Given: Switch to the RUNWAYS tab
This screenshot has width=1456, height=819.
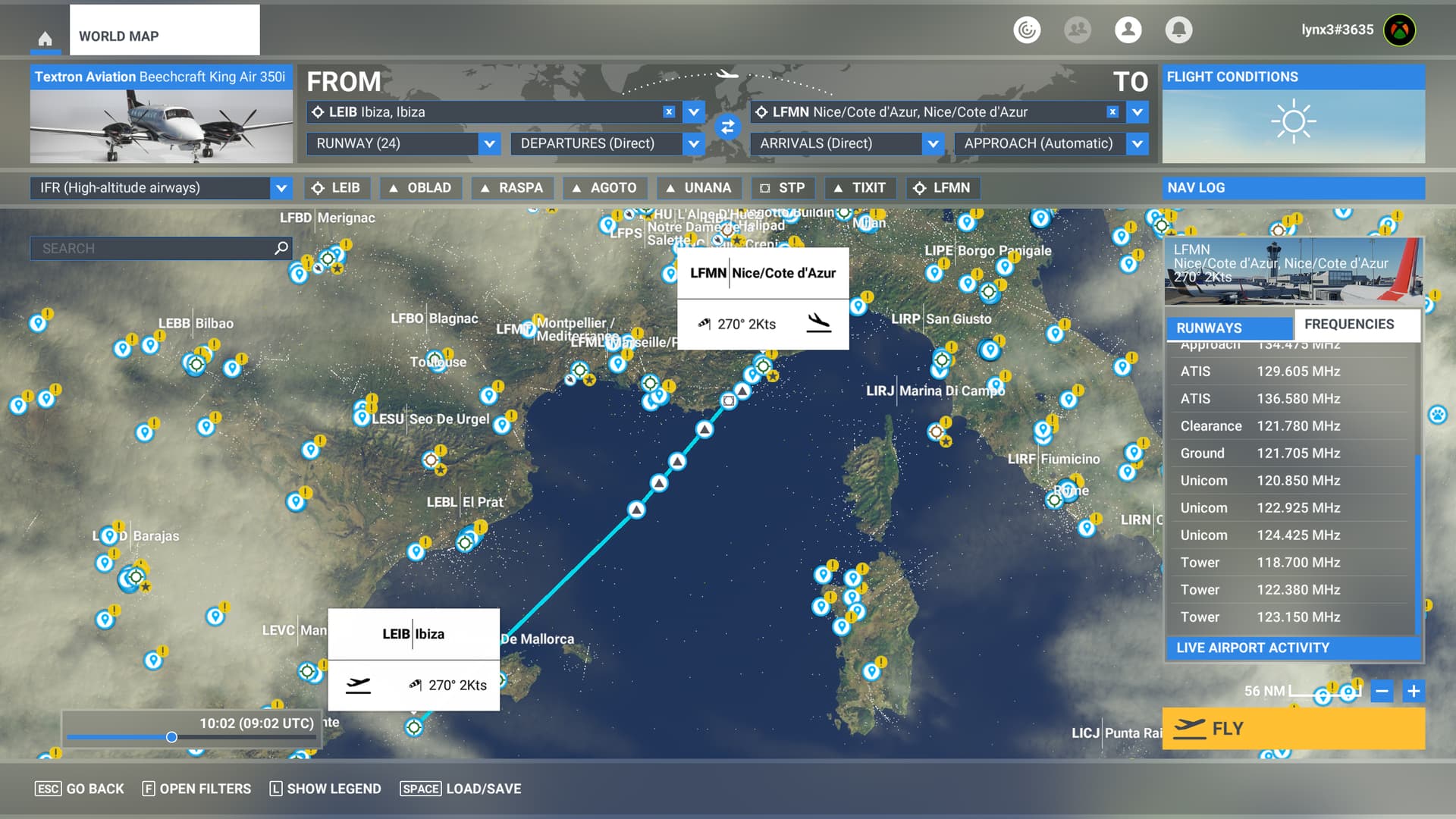Looking at the screenshot, I should click(x=1228, y=328).
